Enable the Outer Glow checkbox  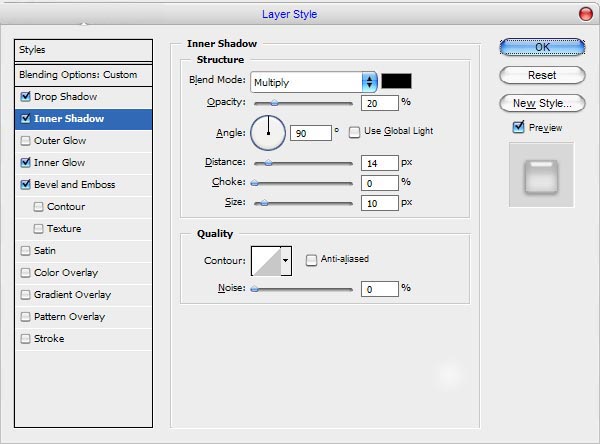(x=25, y=141)
